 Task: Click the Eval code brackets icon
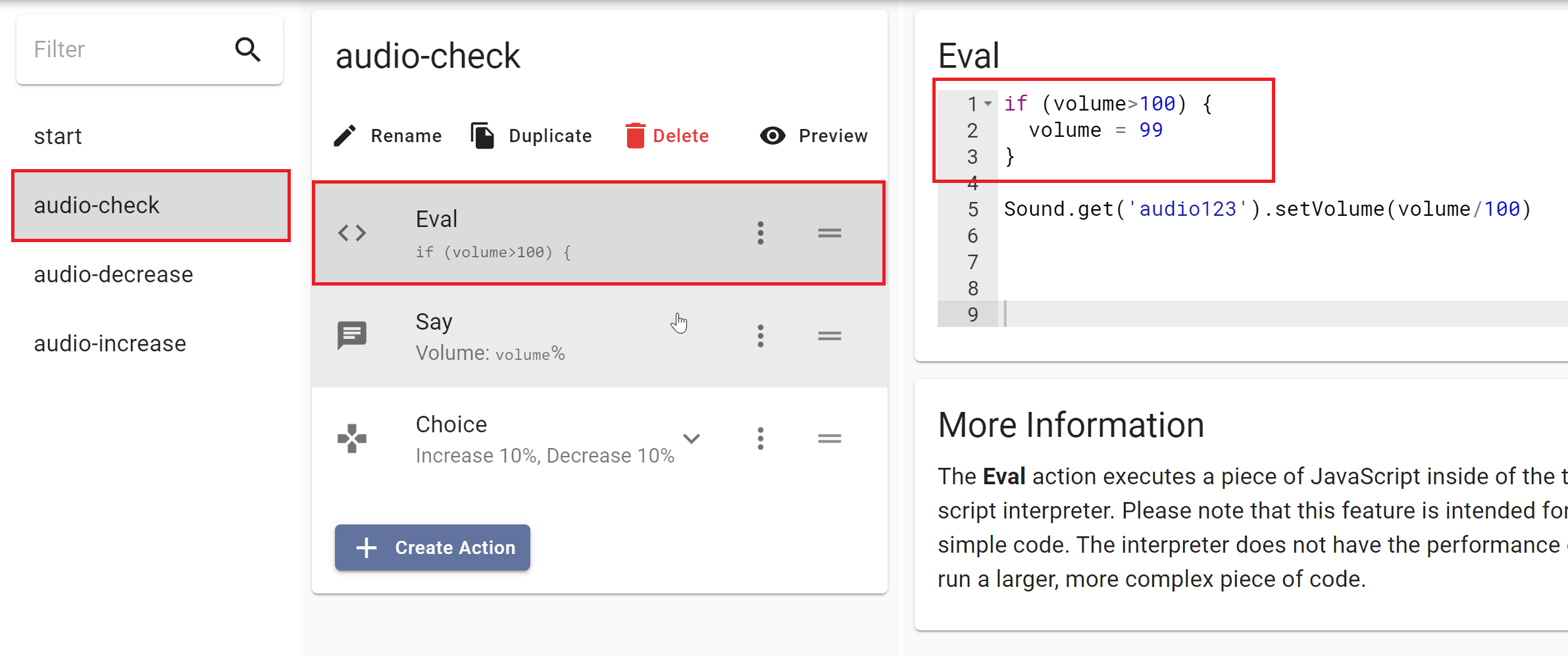click(352, 233)
